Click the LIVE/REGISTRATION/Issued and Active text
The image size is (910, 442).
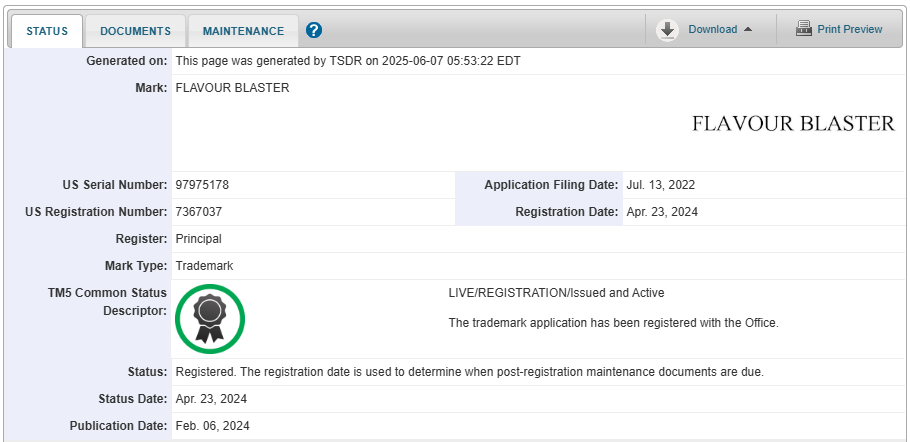click(x=556, y=293)
